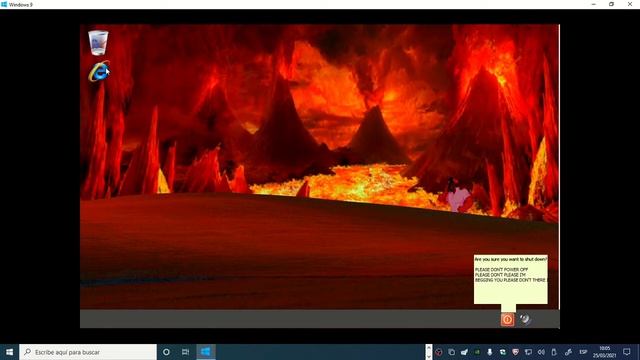Switch the ESP input language indicator
This screenshot has height=360, width=640.
pos(583,352)
